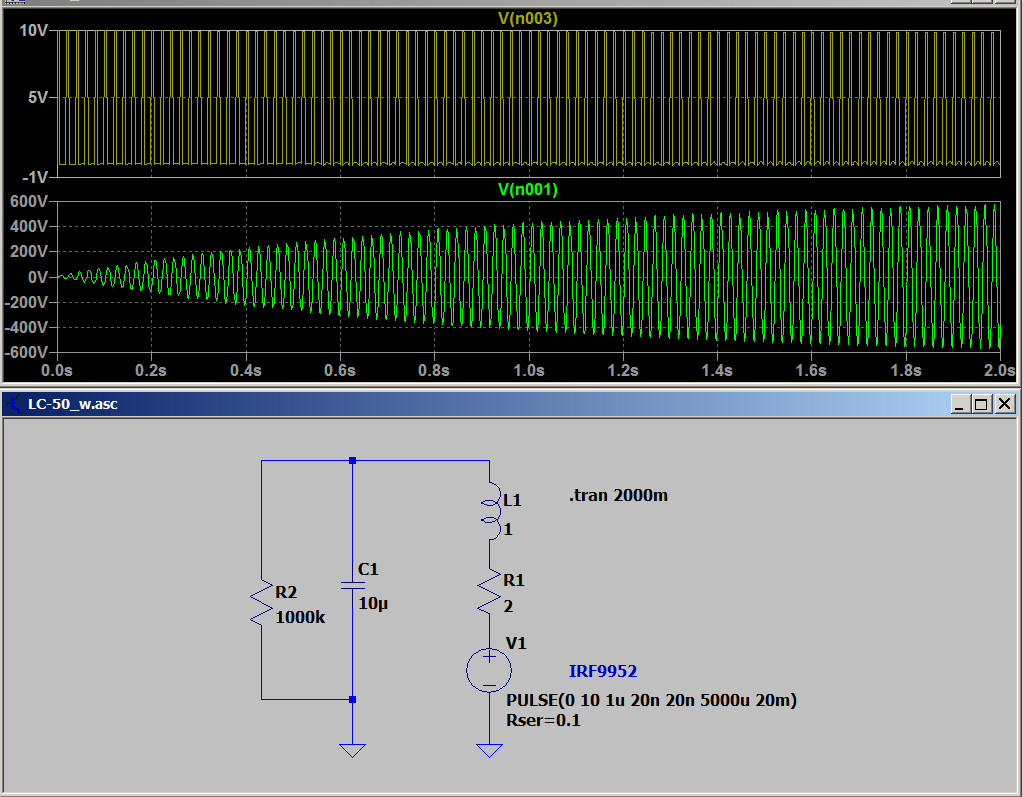This screenshot has height=797, width=1023.
Task: Click the V(n001) trace label
Action: pyautogui.click(x=527, y=189)
